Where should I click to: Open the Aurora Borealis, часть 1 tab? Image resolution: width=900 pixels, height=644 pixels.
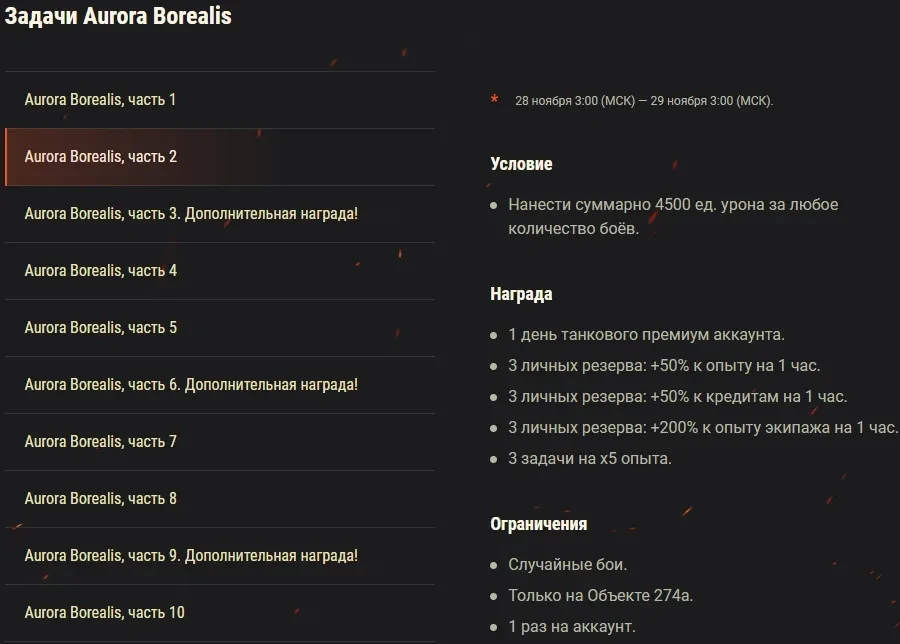[x=100, y=100]
